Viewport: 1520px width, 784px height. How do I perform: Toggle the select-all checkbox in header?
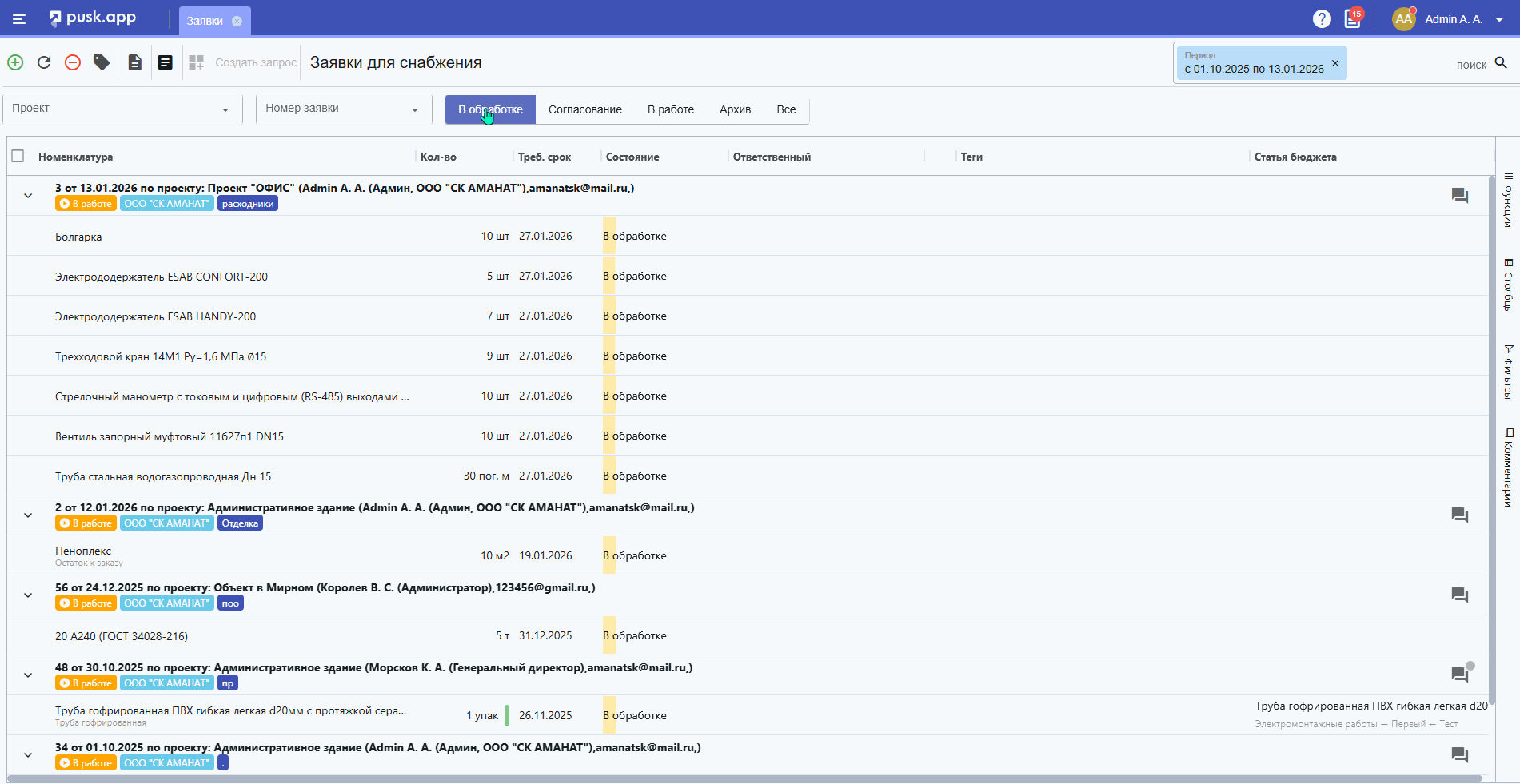point(18,157)
